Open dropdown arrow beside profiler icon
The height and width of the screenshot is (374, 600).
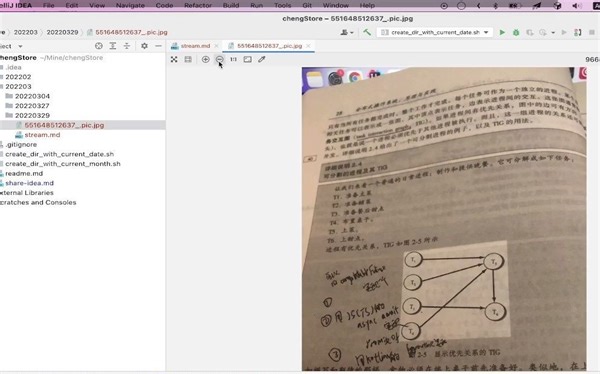(553, 33)
